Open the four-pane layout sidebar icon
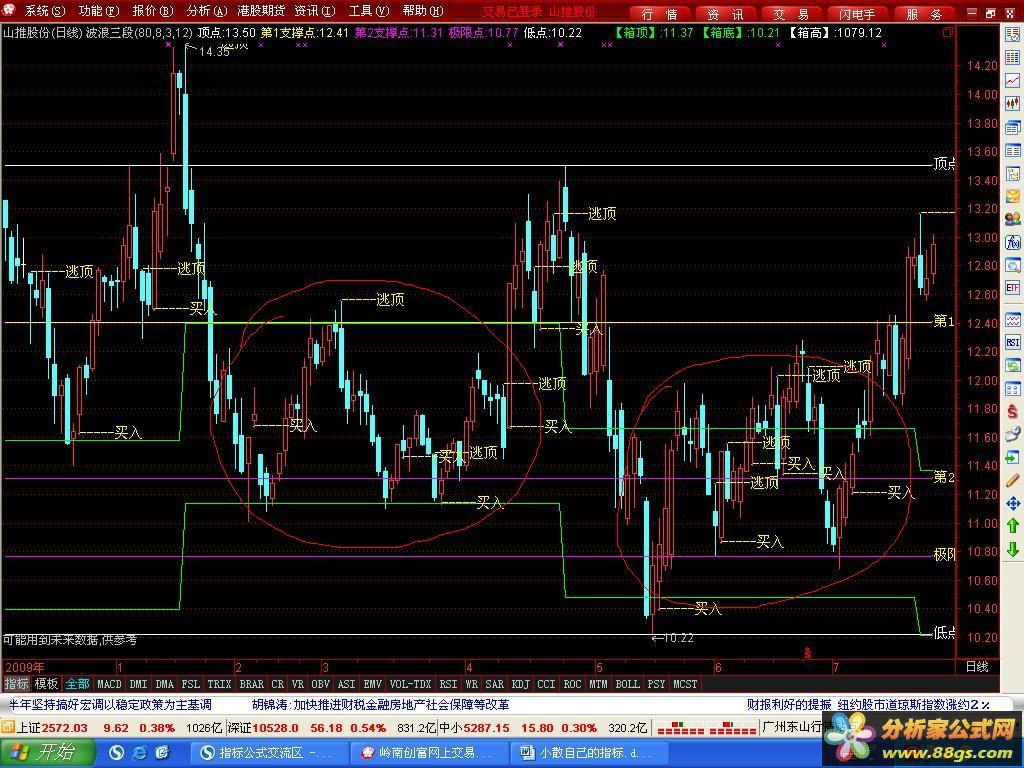1024x768 pixels. click(1012, 389)
